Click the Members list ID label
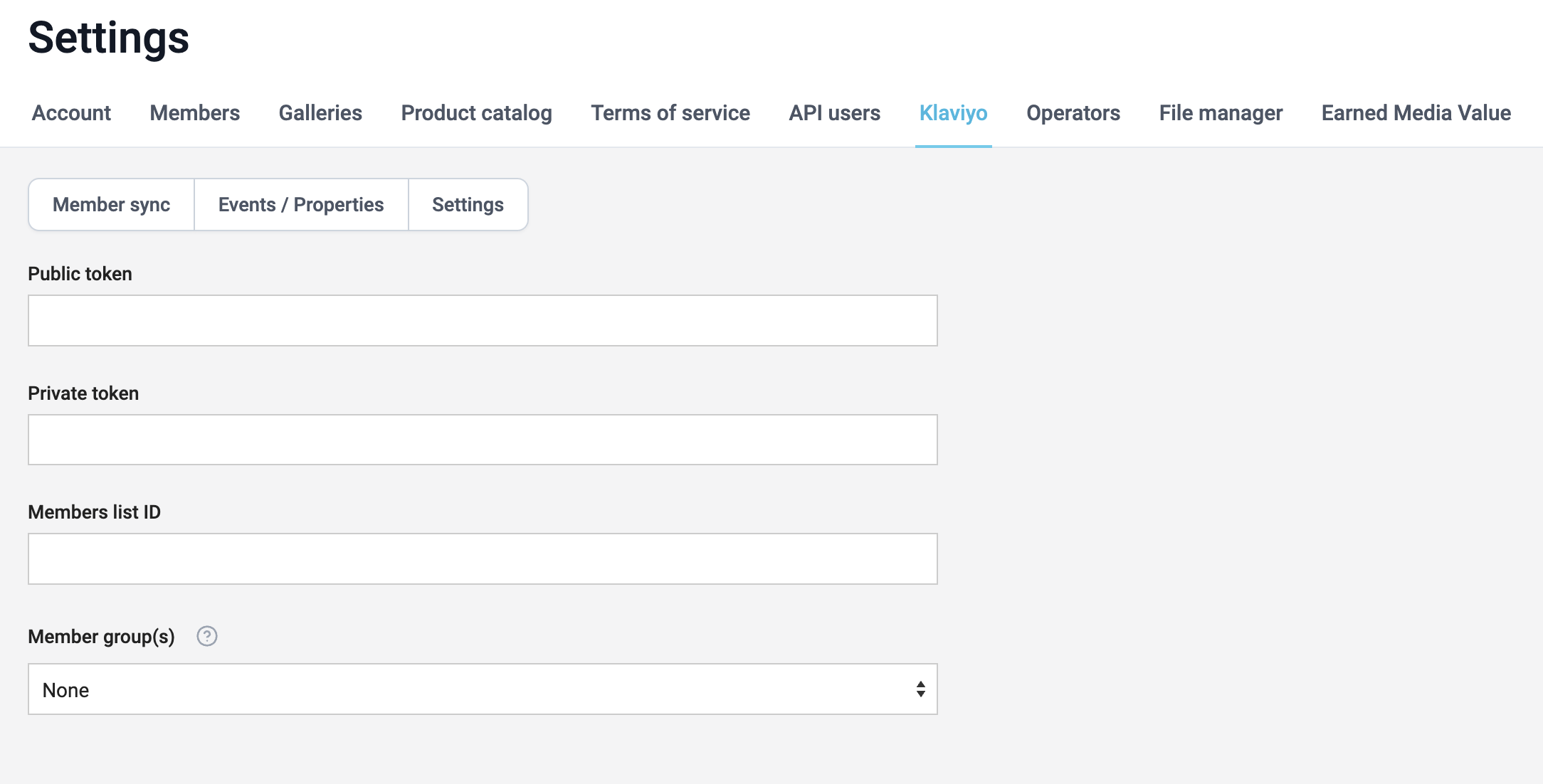 [94, 512]
